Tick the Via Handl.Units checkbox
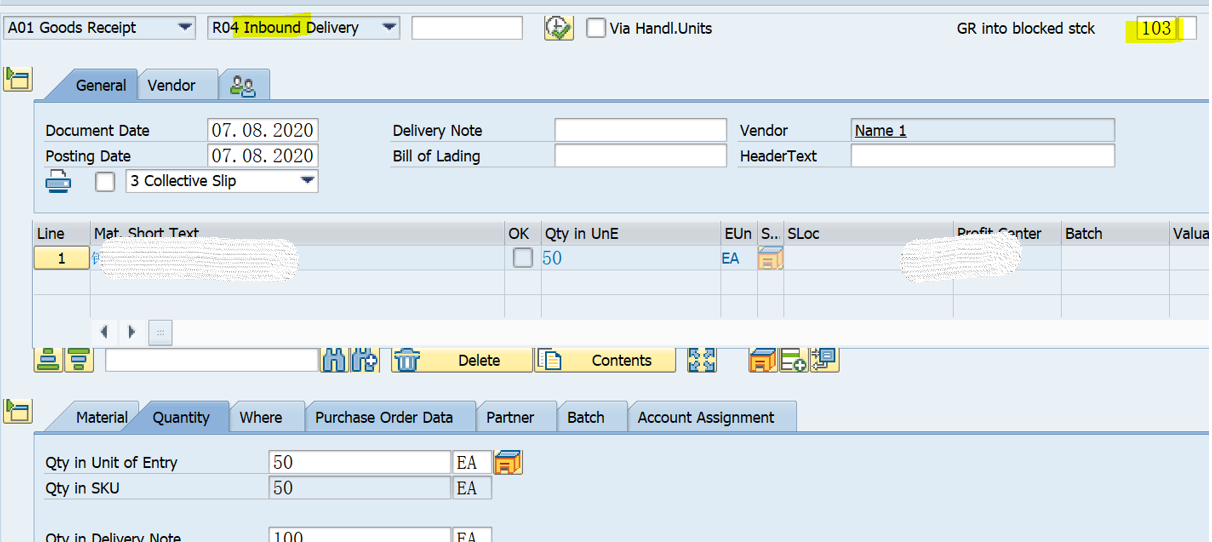 [596, 28]
